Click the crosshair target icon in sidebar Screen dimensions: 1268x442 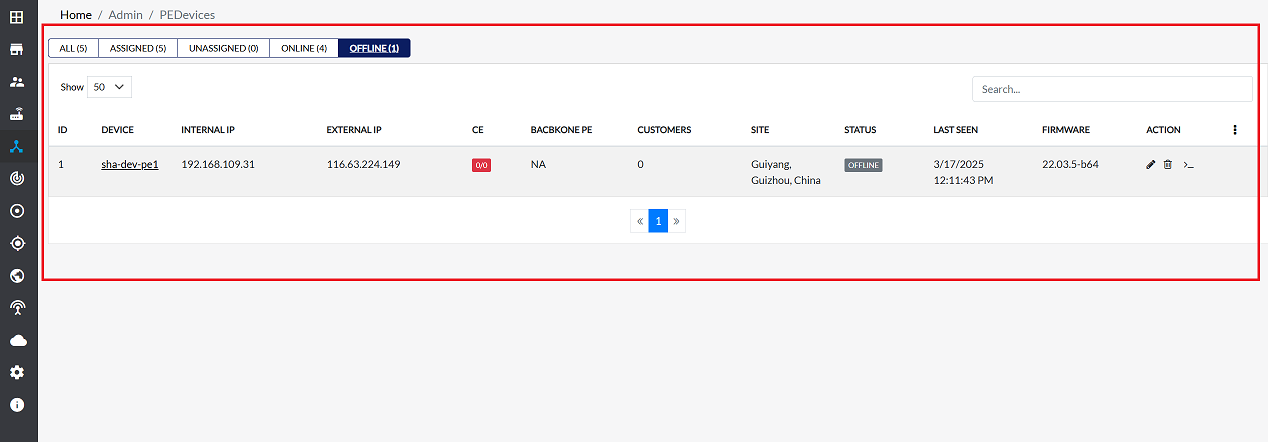17,243
